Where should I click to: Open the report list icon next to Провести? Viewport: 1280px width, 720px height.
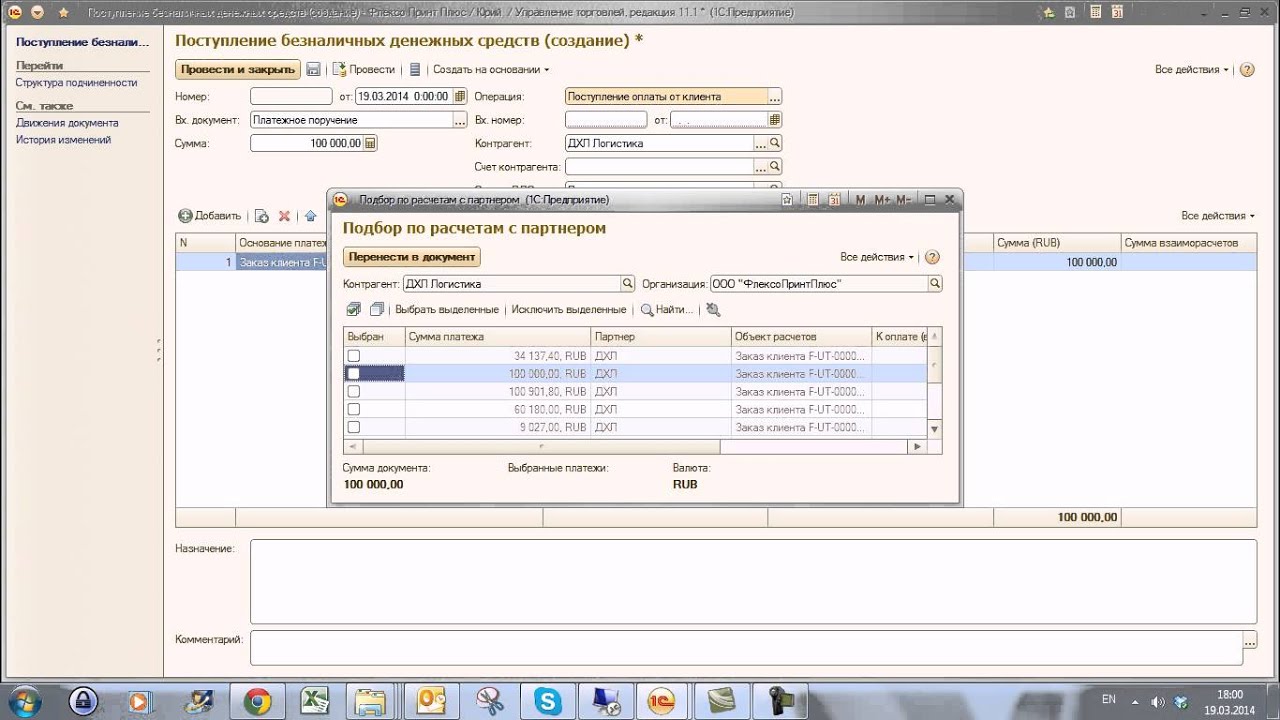tap(415, 70)
